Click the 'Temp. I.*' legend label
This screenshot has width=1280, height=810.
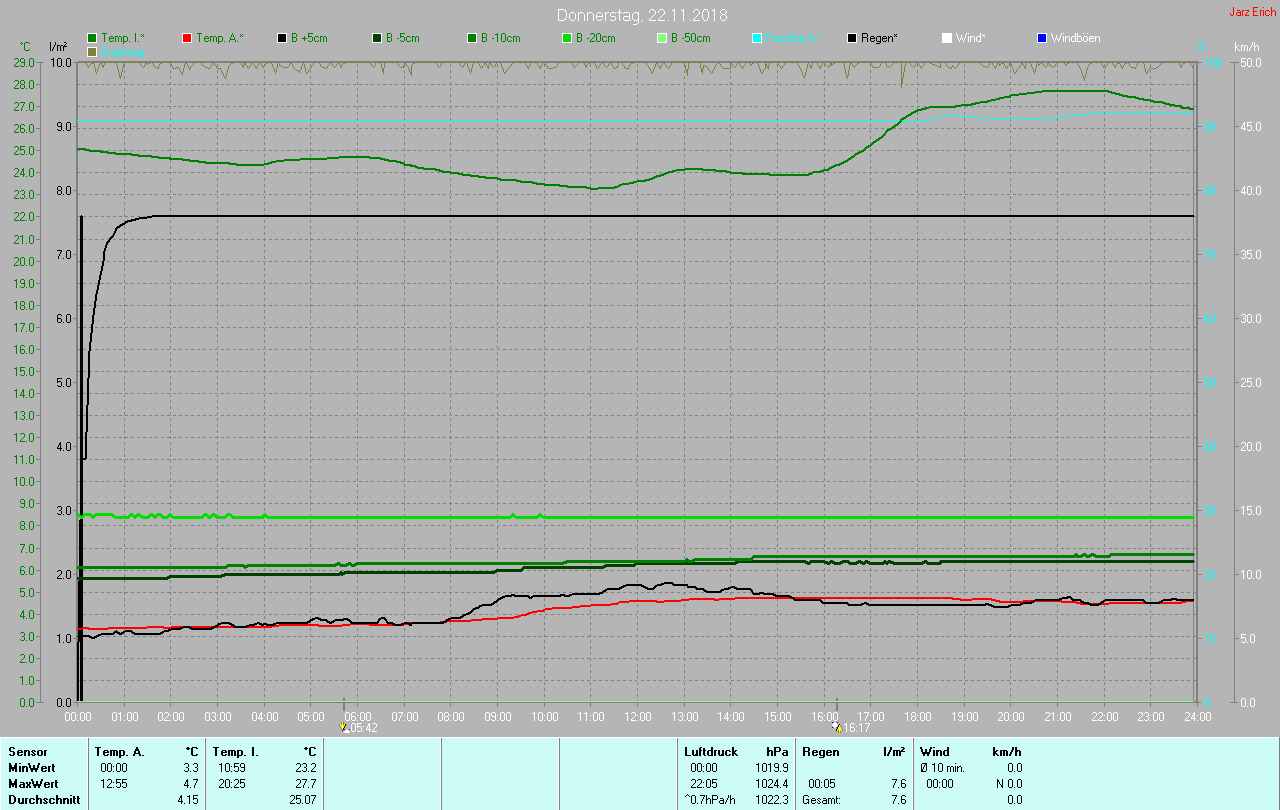coord(123,38)
